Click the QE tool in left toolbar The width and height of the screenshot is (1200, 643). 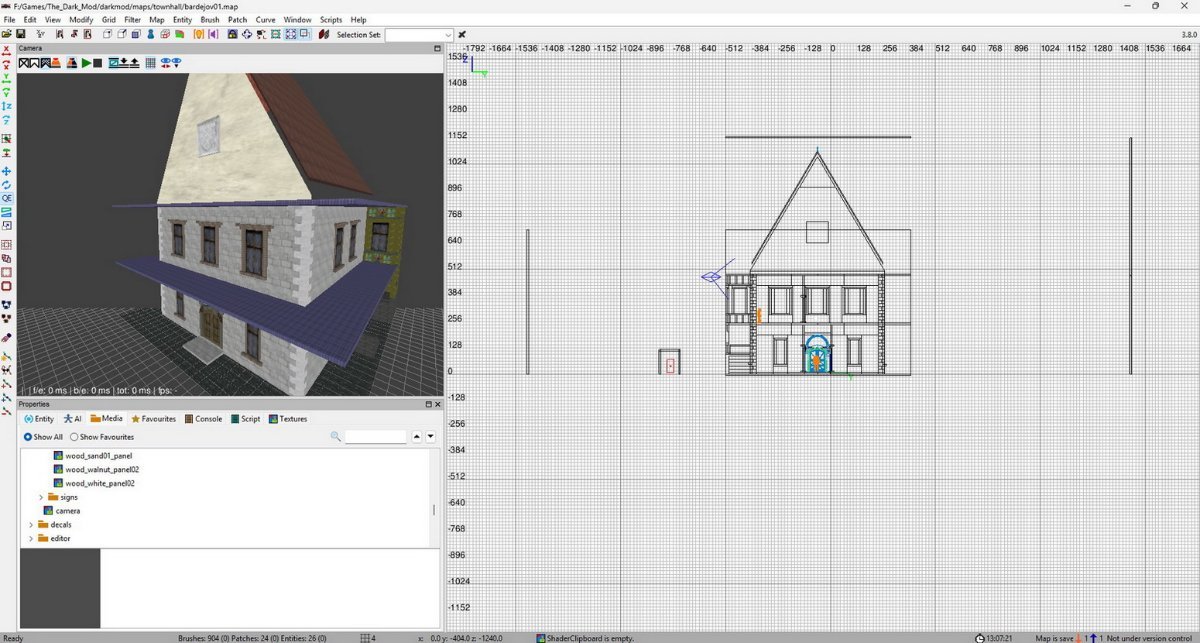[x=7, y=198]
